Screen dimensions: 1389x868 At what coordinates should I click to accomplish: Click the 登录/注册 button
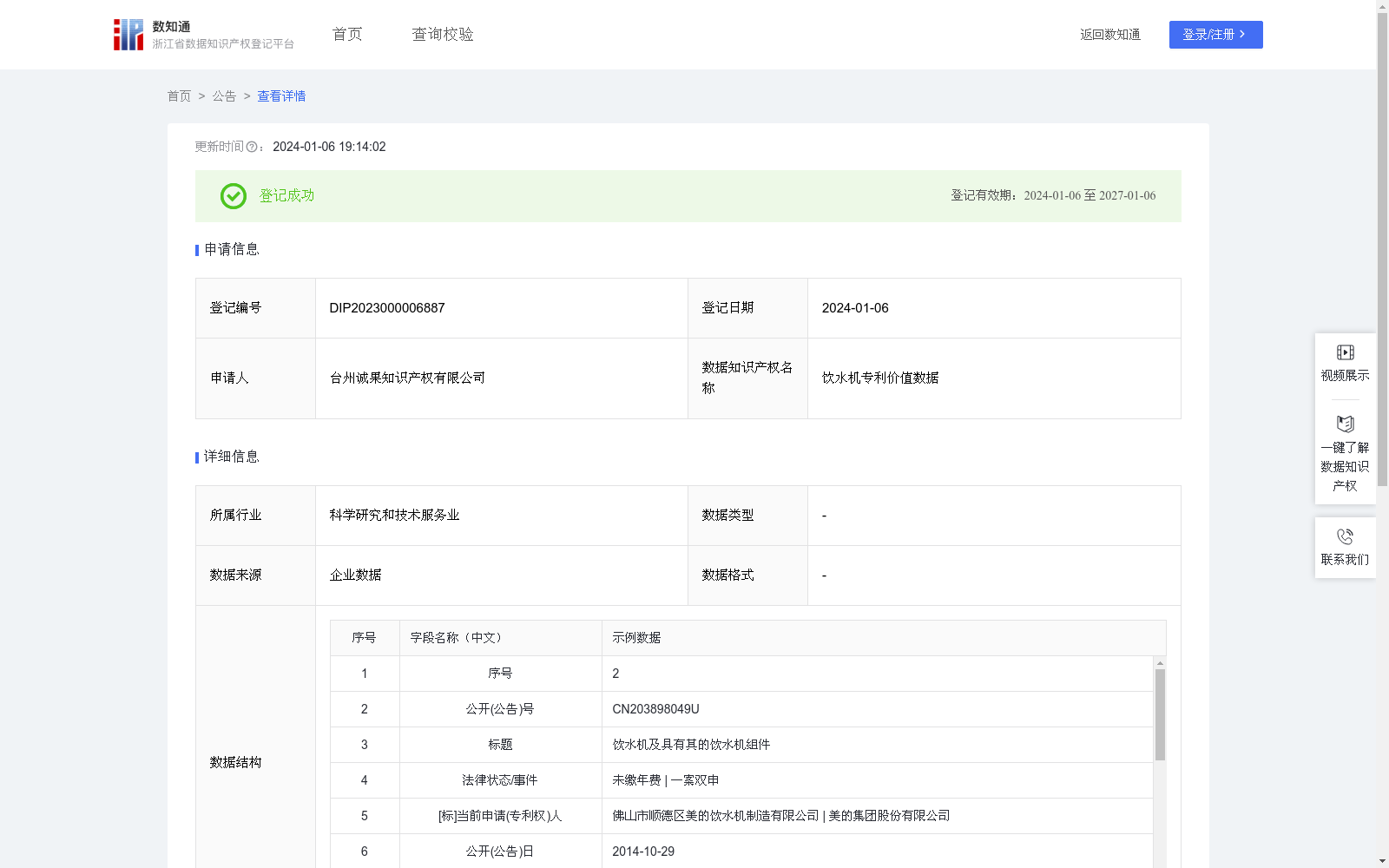point(1215,35)
